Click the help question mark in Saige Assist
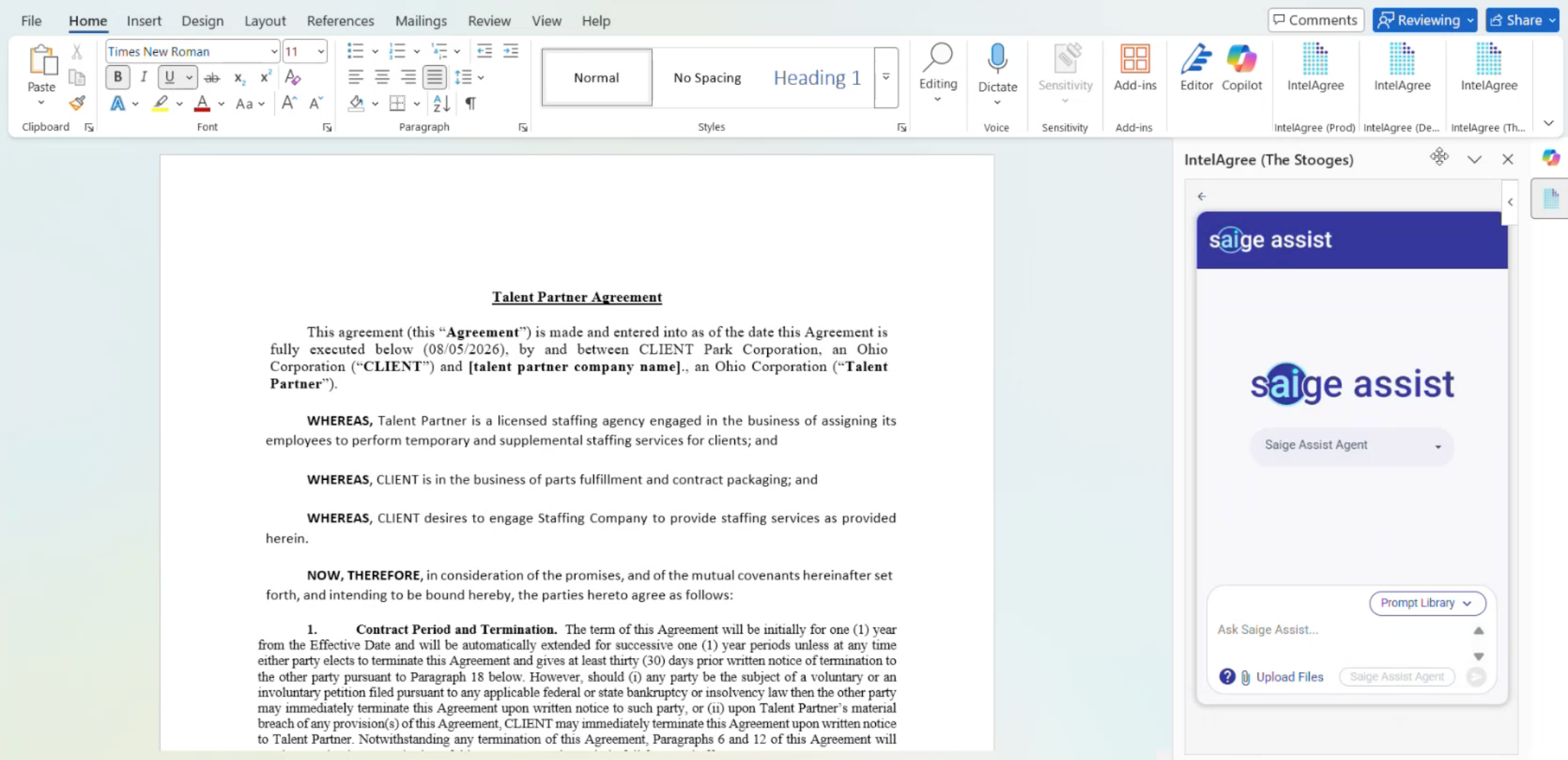Screen dimensions: 1568x760 tap(1227, 677)
